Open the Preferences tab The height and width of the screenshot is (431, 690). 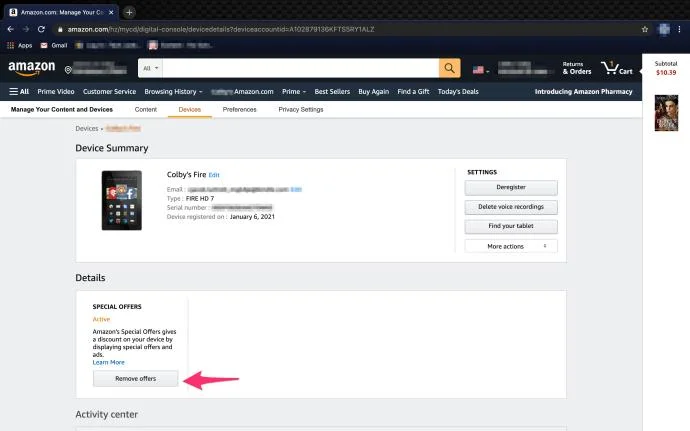coord(239,109)
